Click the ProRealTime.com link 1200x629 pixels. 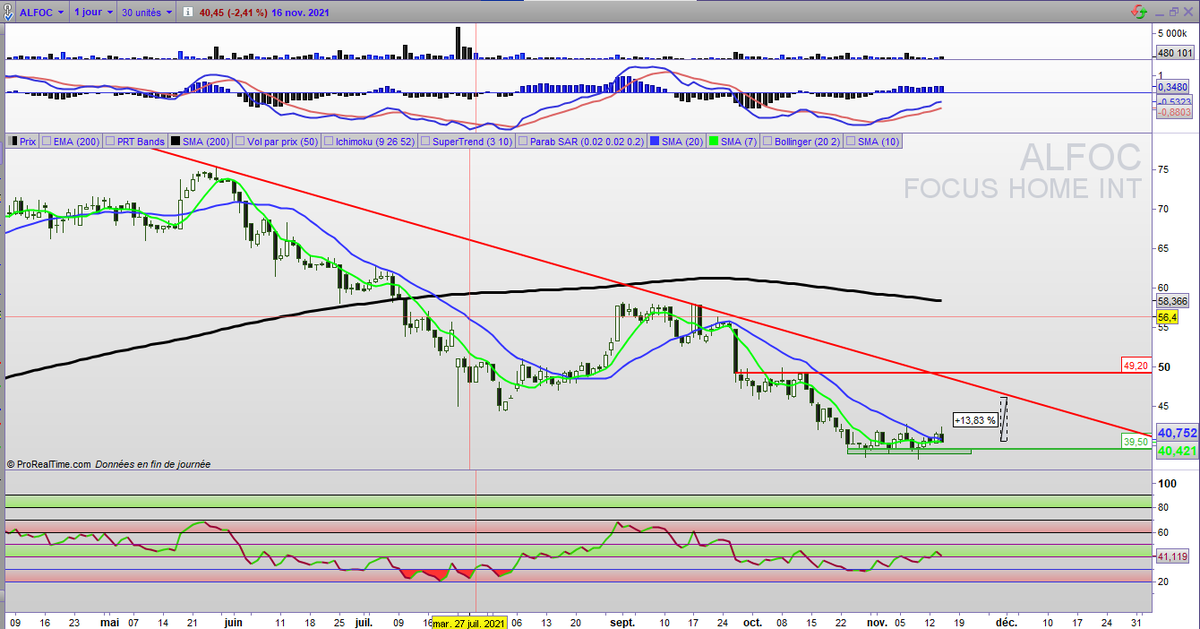tap(54, 464)
